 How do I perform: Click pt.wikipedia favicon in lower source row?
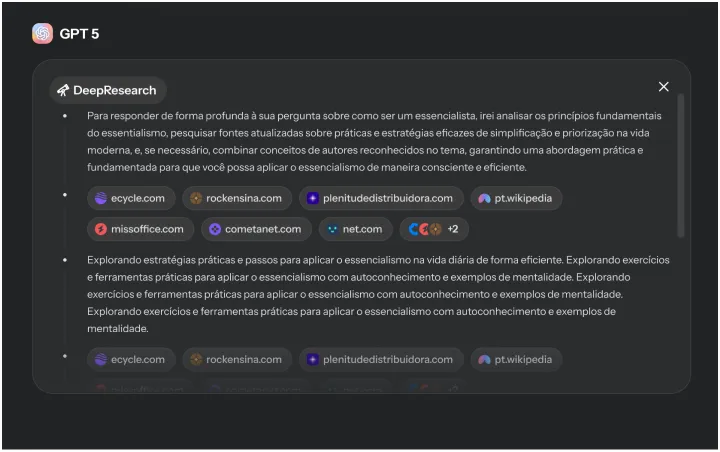tap(484, 360)
